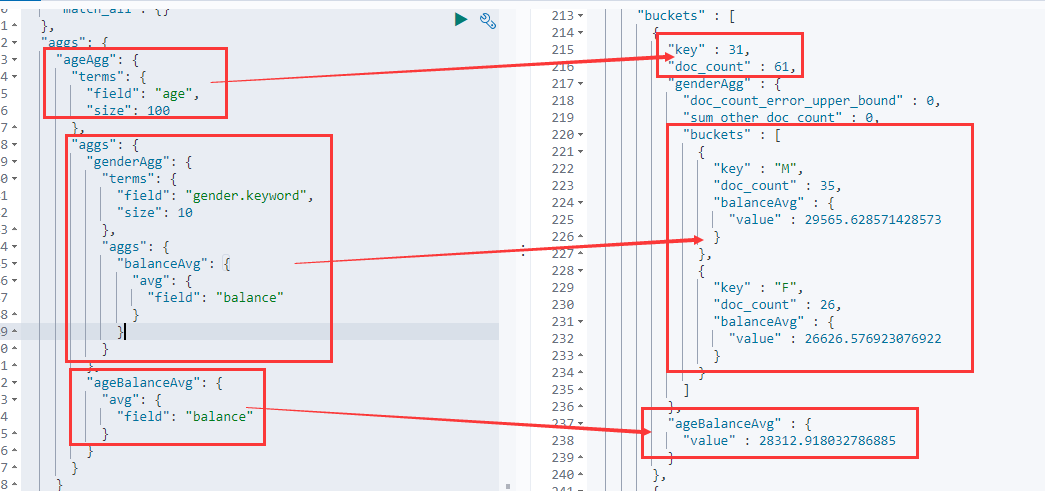Collapse the ageBalanceAvg block at line 237
Image resolution: width=1045 pixels, height=491 pixels.
[x=580, y=424]
